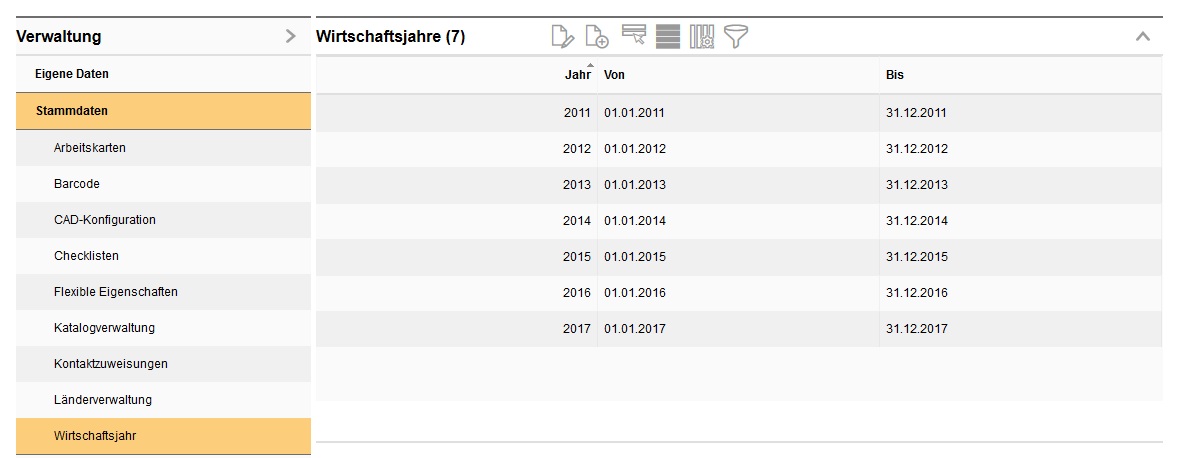The image size is (1180, 458).
Task: Select the 2014 row
Action: (x=738, y=221)
